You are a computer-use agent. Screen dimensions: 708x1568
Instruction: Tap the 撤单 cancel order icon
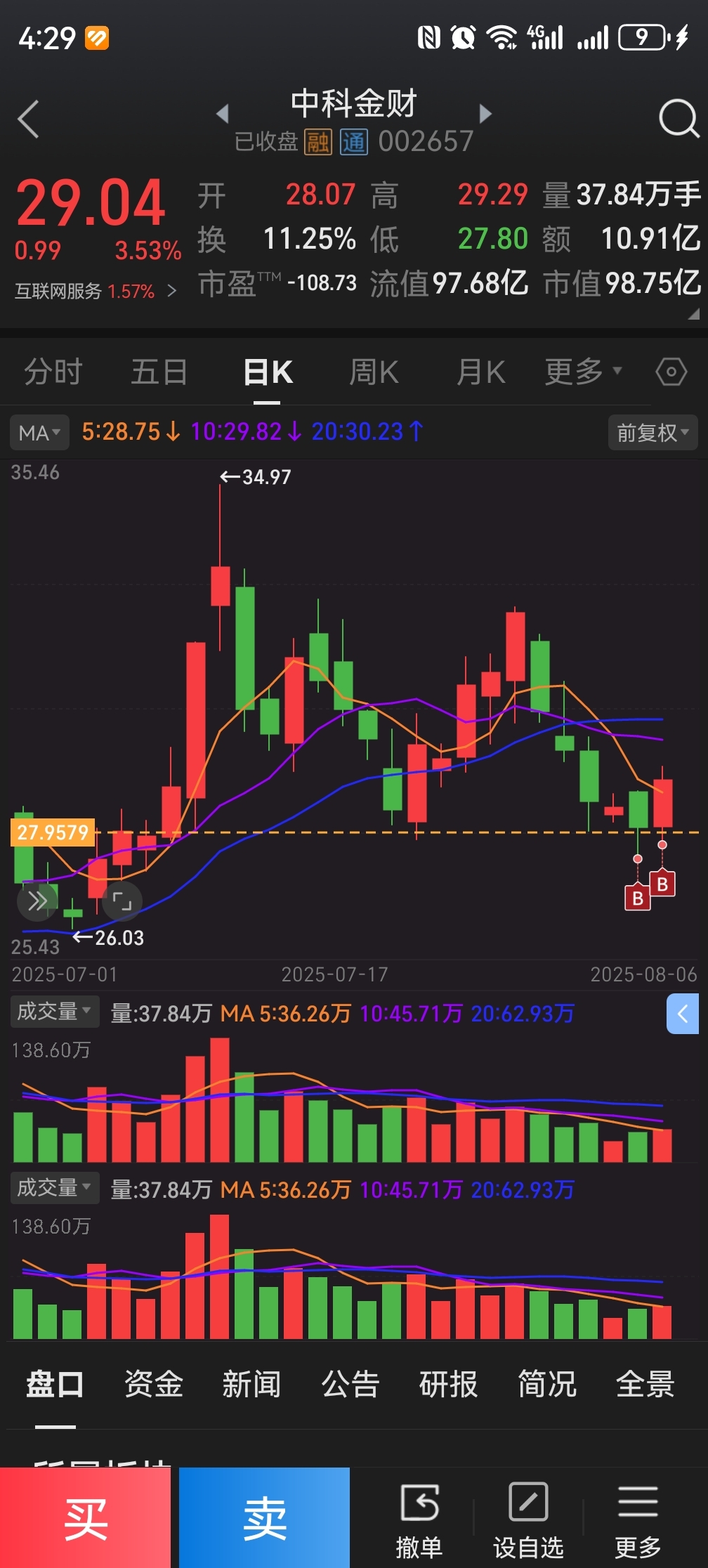tap(420, 1503)
